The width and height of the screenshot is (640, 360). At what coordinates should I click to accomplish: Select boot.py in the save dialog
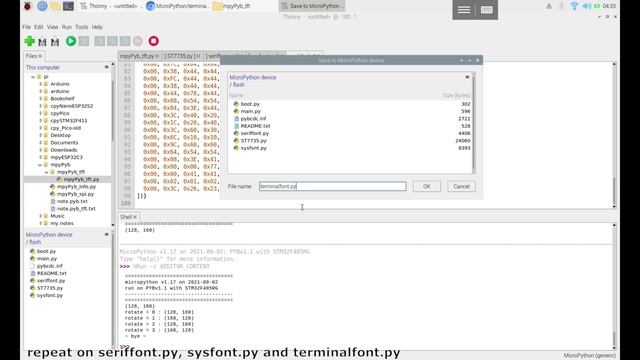tap(250, 104)
